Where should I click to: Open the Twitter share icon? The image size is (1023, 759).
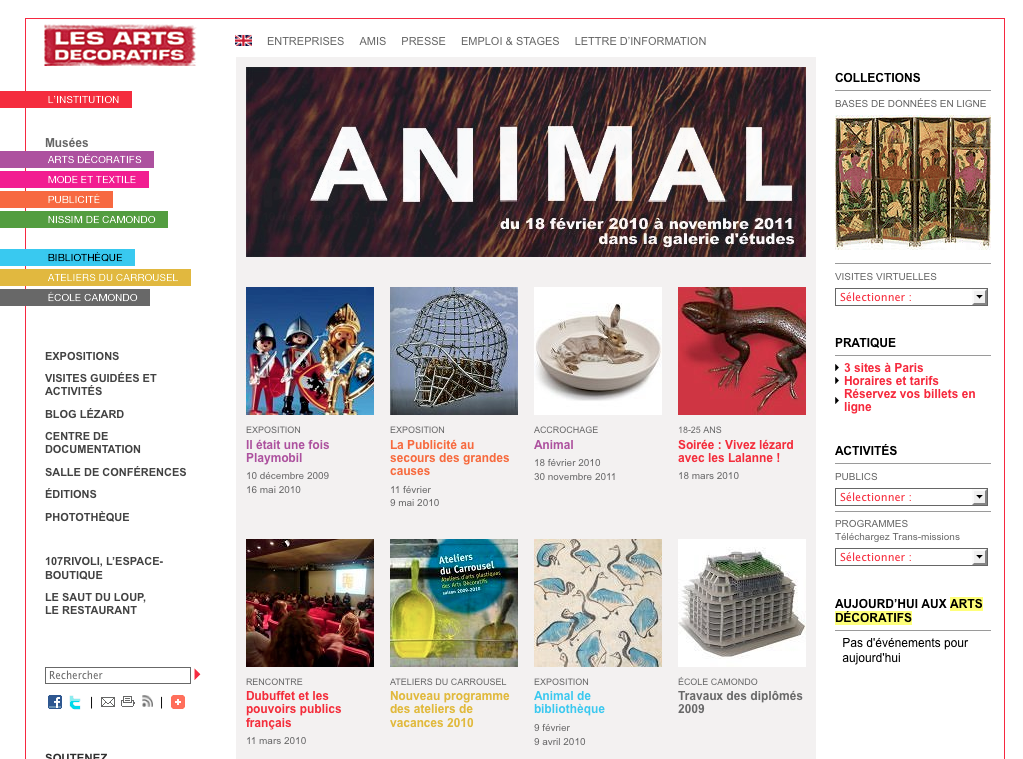[75, 701]
